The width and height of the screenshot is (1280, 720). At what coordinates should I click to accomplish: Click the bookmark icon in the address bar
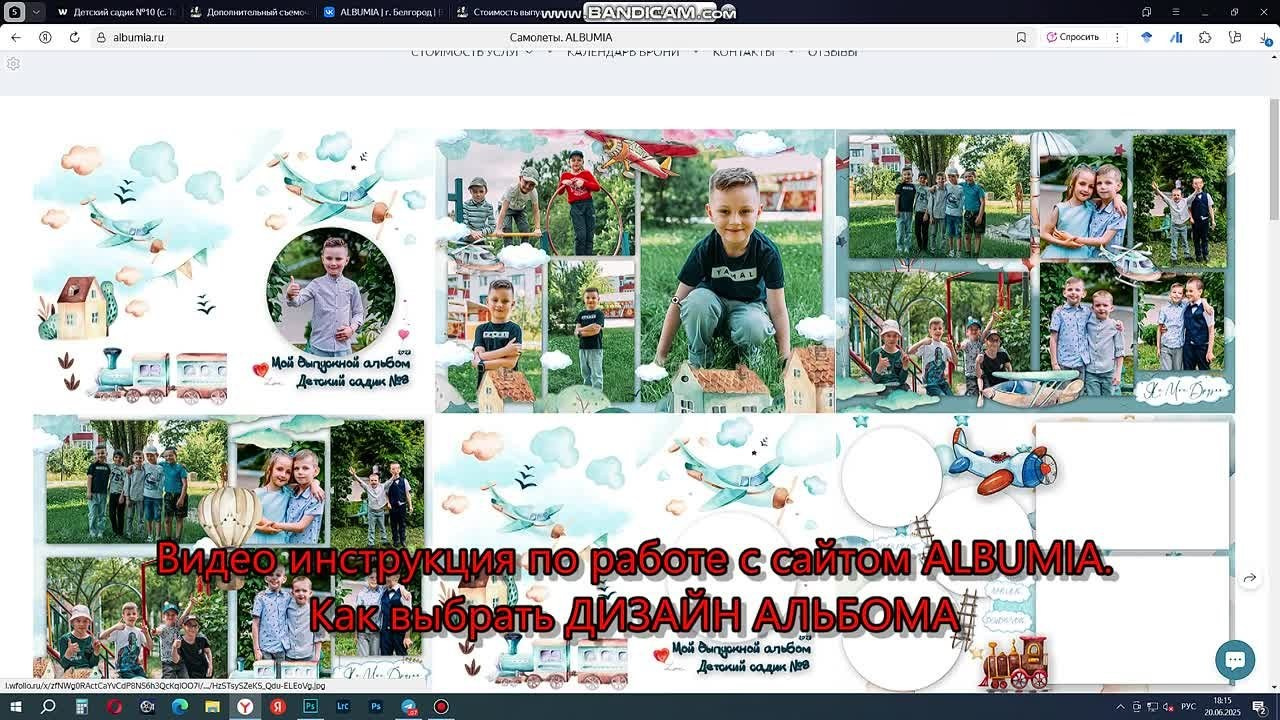coord(1021,37)
